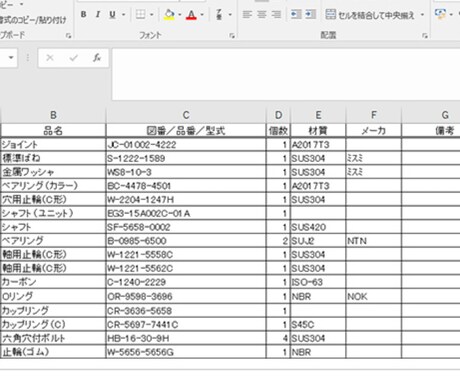Select cell 穴用止輪(C形)

pos(53,200)
